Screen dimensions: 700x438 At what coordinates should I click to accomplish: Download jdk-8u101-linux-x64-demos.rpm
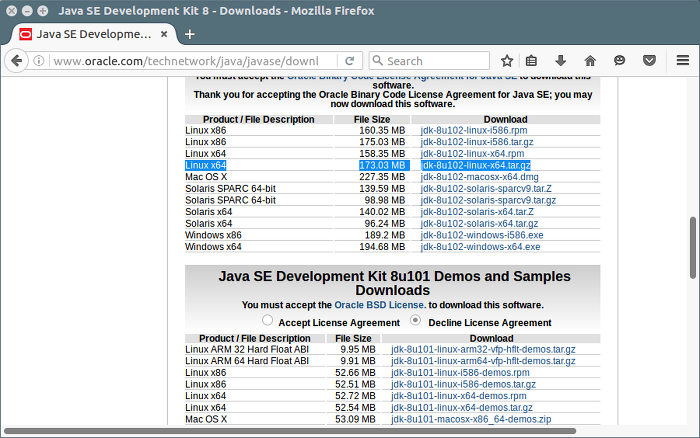(459, 396)
